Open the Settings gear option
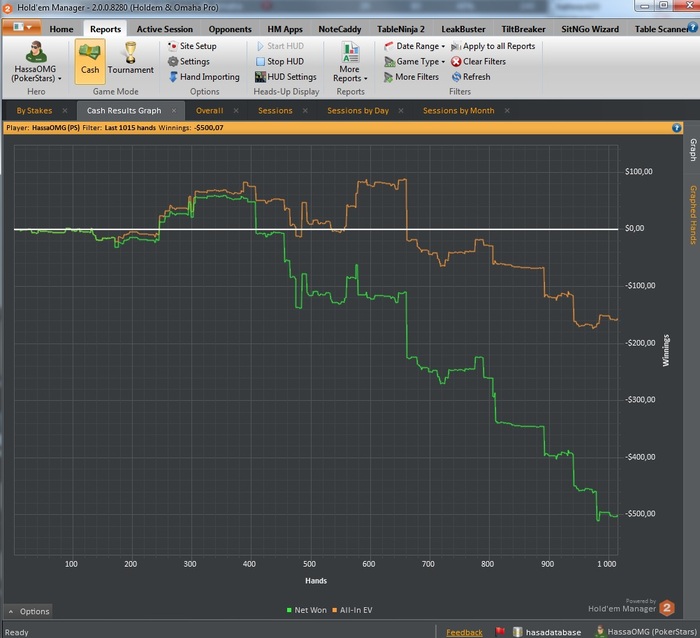Viewport: 700px width, 638px height. [189, 61]
